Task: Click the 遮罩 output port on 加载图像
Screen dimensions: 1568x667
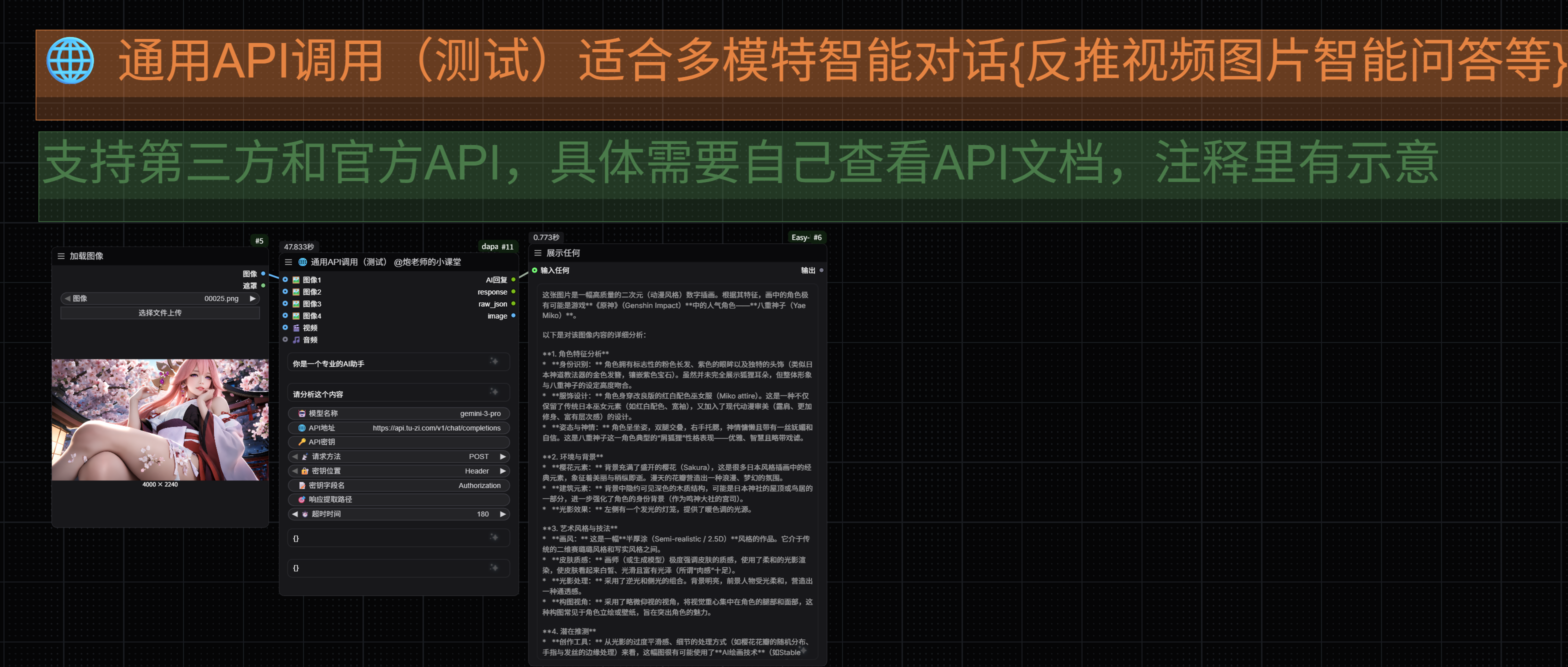Action: (263, 285)
